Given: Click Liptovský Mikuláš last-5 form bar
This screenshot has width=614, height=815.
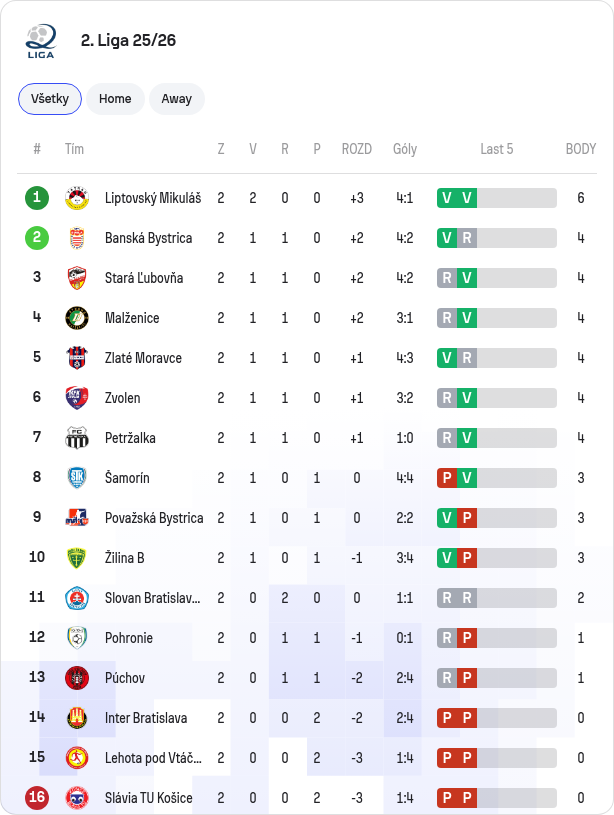Looking at the screenshot, I should (497, 198).
